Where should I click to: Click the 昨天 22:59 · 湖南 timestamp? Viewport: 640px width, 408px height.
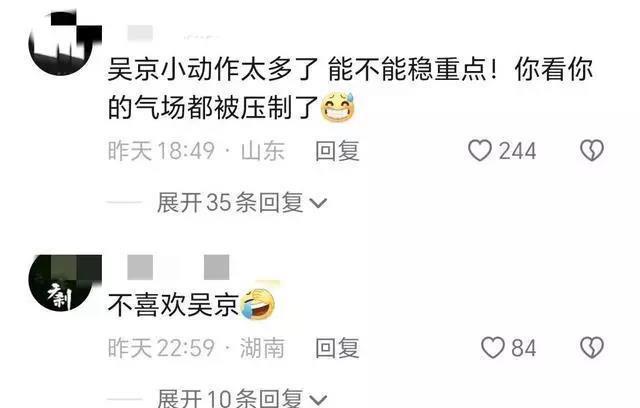196,348
